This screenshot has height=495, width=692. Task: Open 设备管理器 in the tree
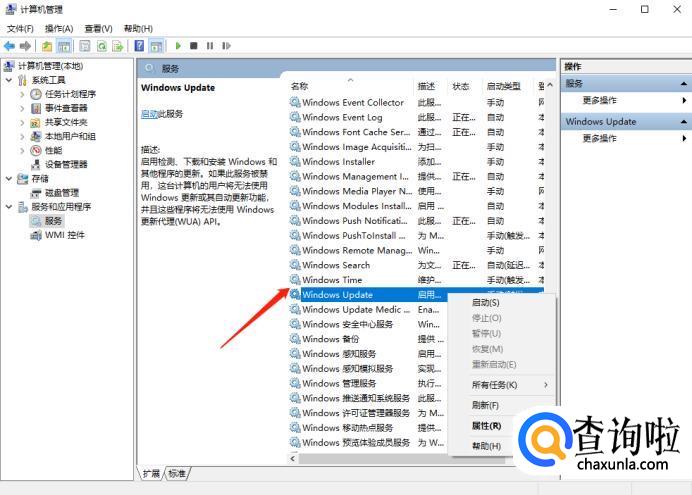click(66, 165)
